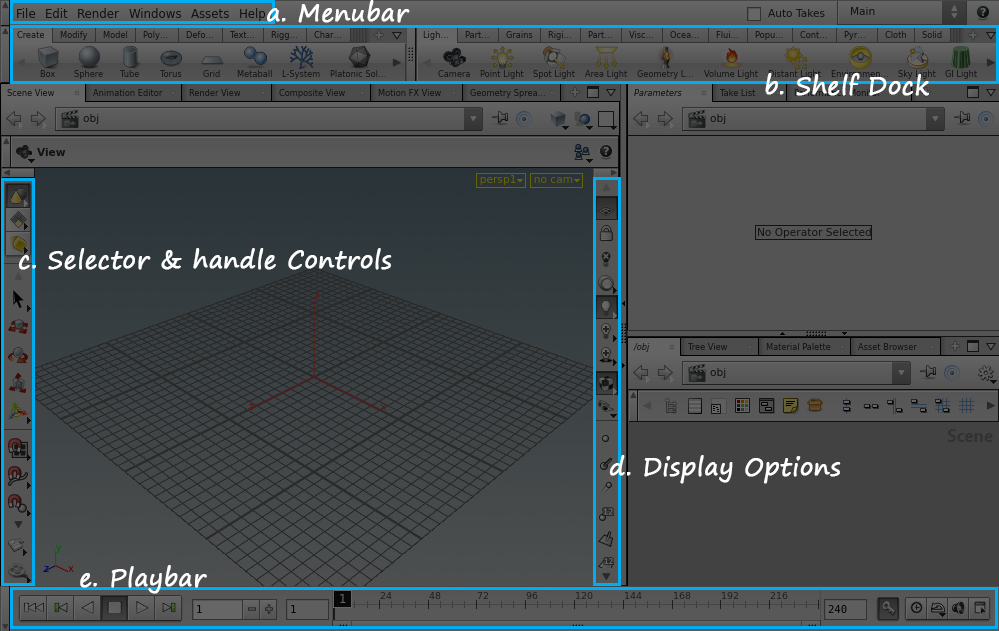Viewport: 999px width, 631px height.
Task: Open the File menu
Action: pos(25,13)
